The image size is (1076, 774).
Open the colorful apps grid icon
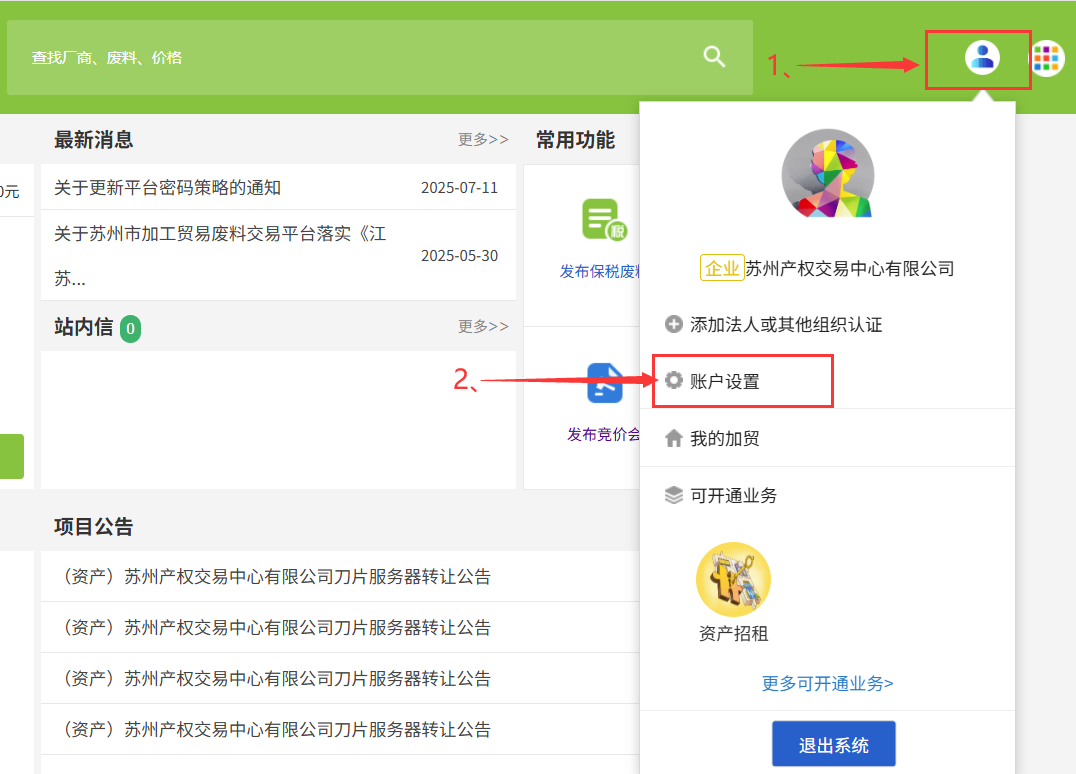point(1046,59)
